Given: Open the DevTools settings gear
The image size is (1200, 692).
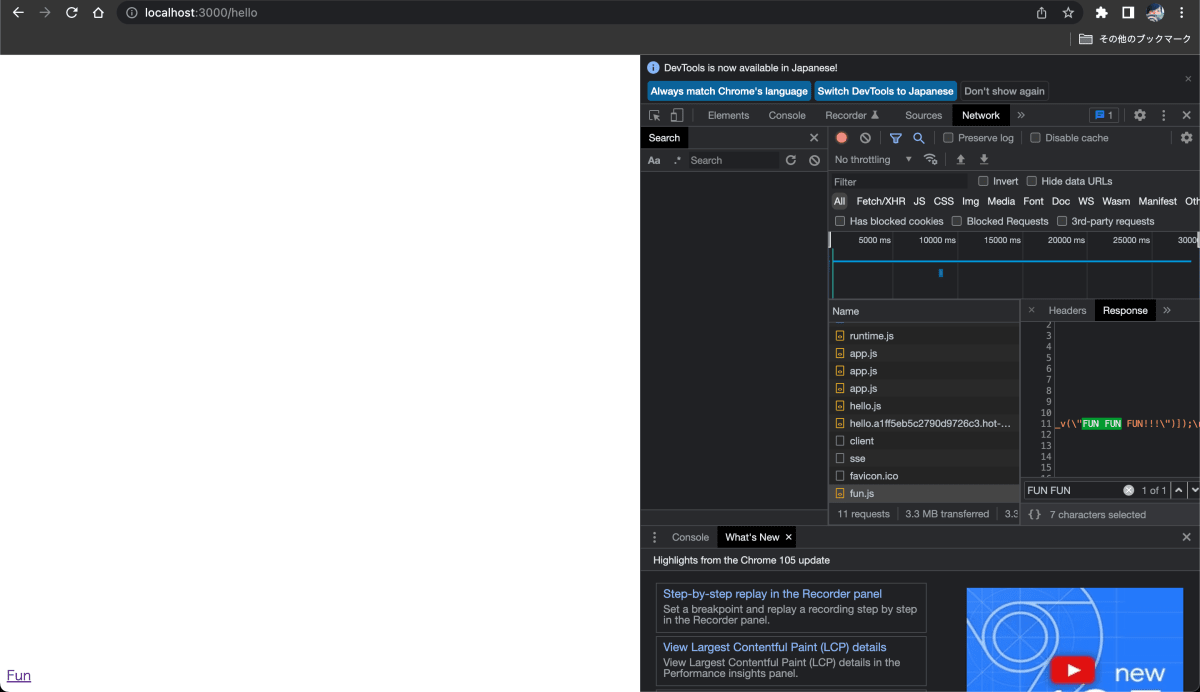Looking at the screenshot, I should 1139,115.
